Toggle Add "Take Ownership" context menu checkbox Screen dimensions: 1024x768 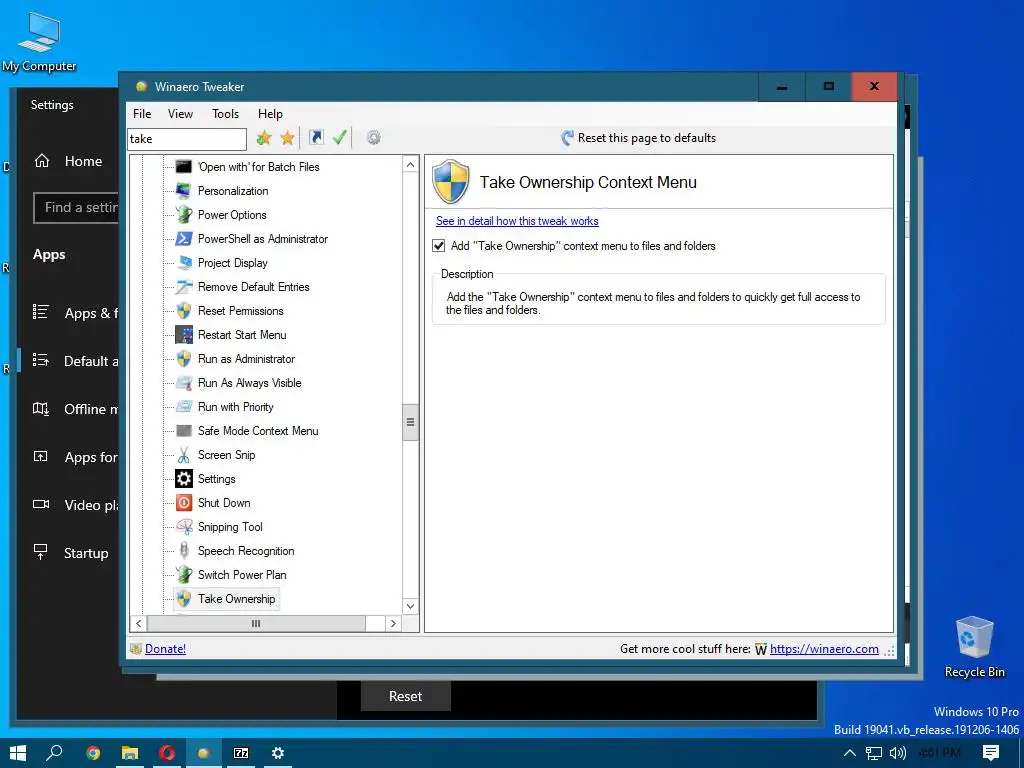[439, 246]
